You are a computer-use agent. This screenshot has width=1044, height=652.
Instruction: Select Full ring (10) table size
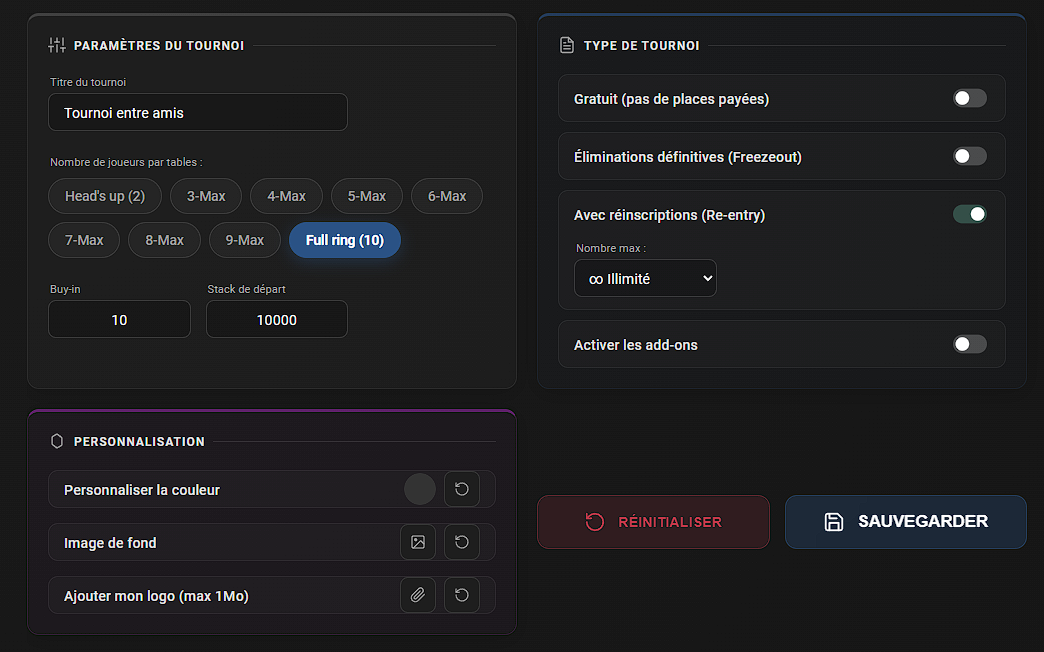click(345, 240)
